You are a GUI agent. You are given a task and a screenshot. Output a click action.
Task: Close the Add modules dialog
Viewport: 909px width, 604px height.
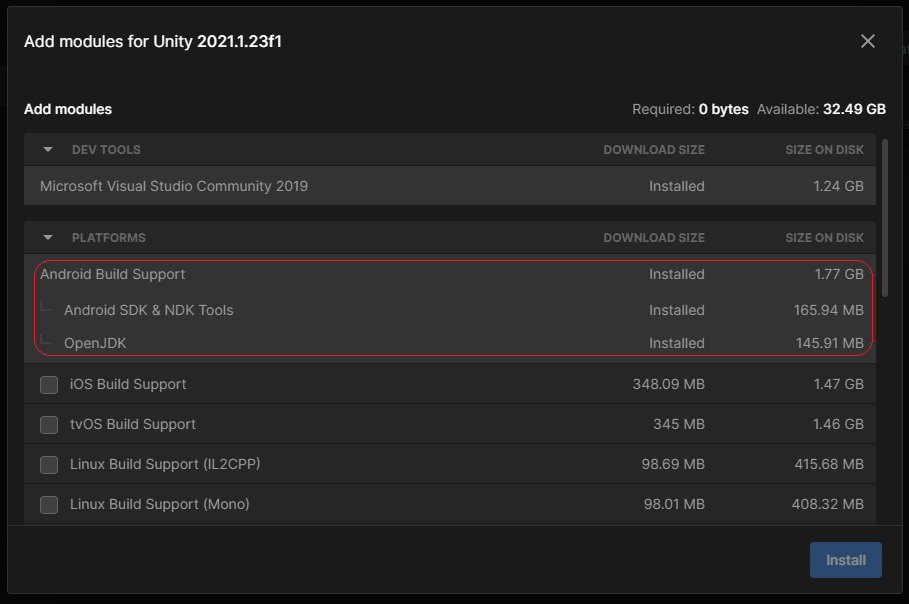867,41
